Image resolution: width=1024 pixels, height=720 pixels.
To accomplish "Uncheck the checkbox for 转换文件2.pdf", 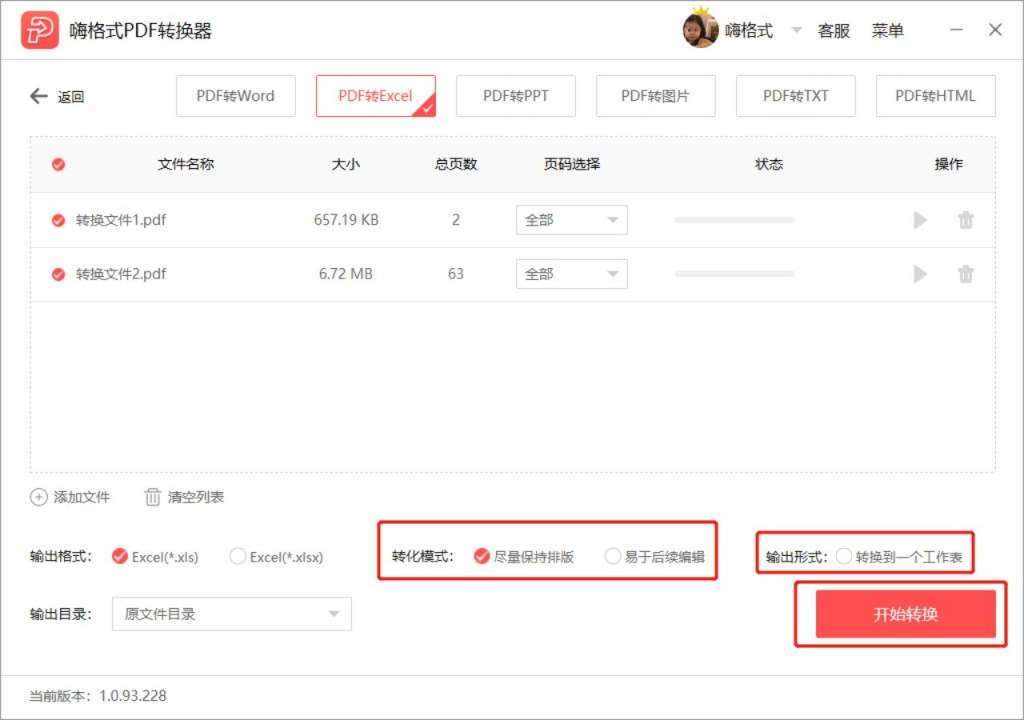I will coord(58,274).
